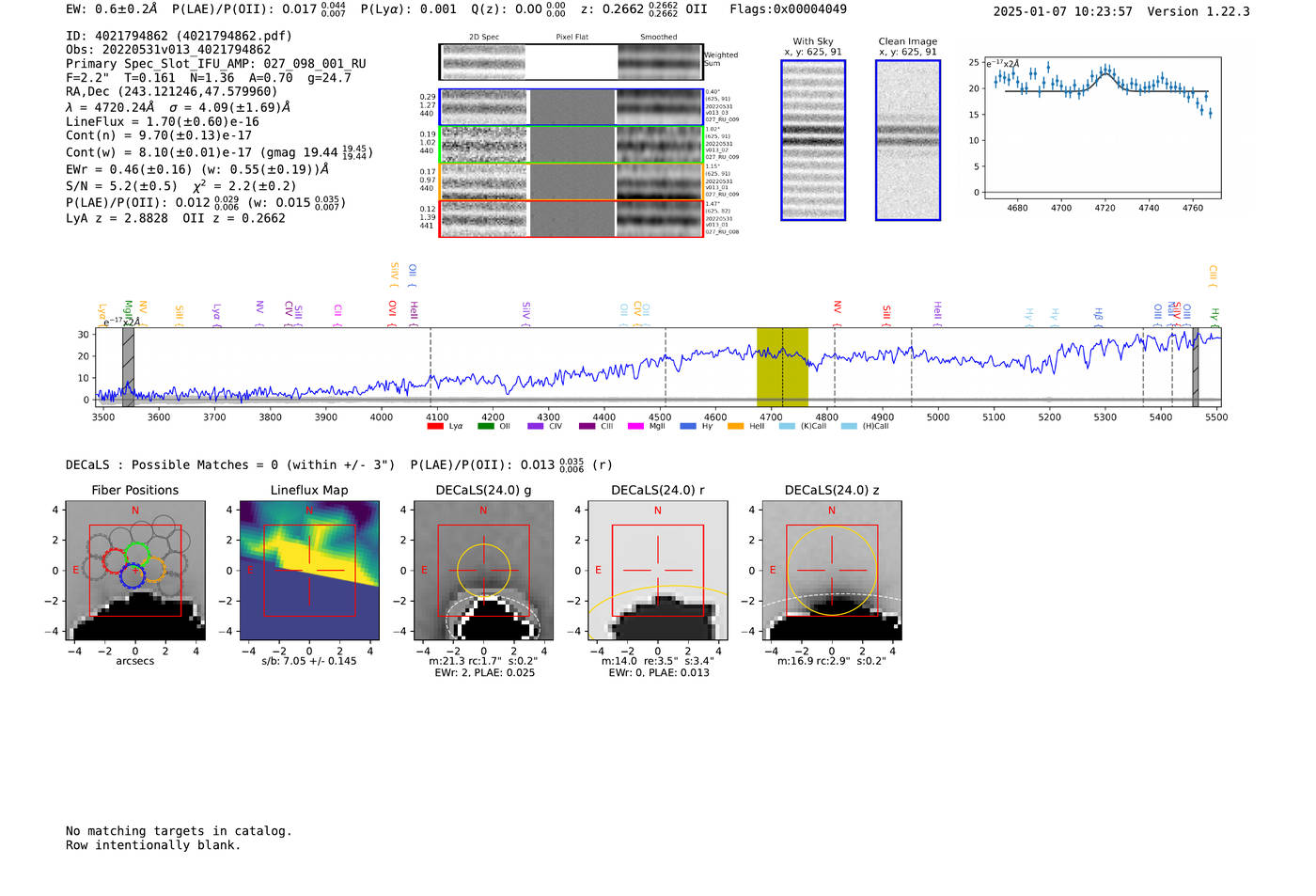Click the Obs: 20220531v013_4021794862 line
The image size is (1316, 896).
(168, 50)
